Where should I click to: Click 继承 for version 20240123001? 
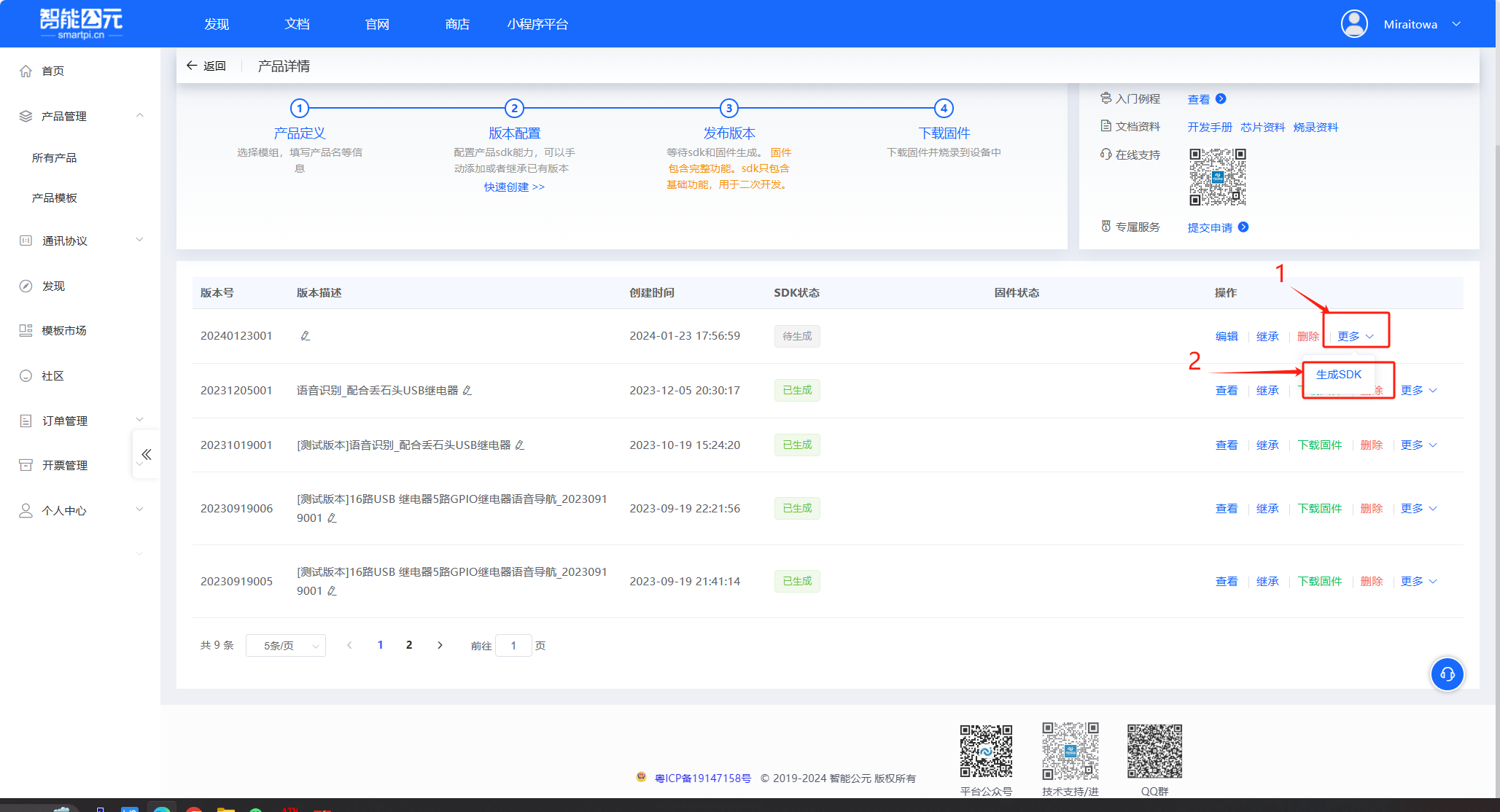1267,336
